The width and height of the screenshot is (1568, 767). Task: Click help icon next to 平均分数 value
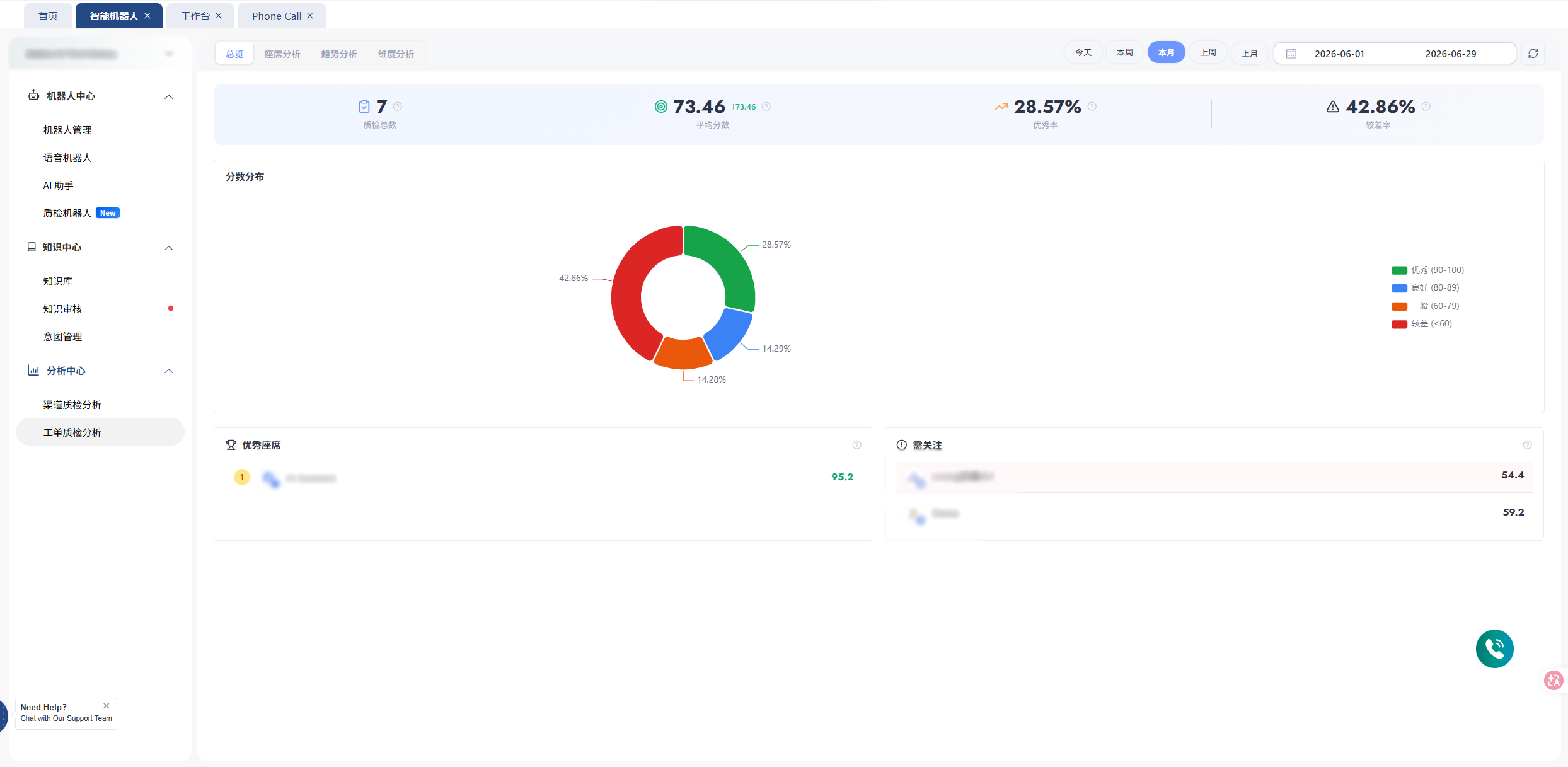pyautogui.click(x=766, y=107)
